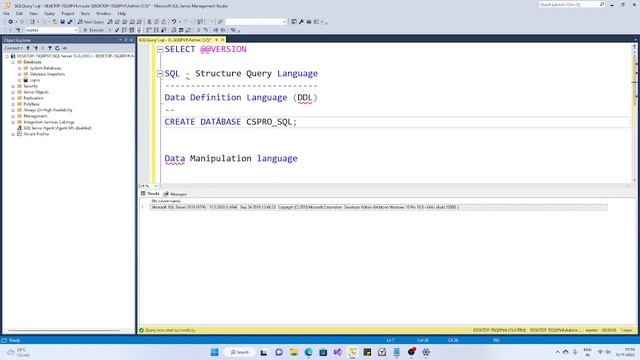
Task: Open the File menu
Action: coord(6,13)
